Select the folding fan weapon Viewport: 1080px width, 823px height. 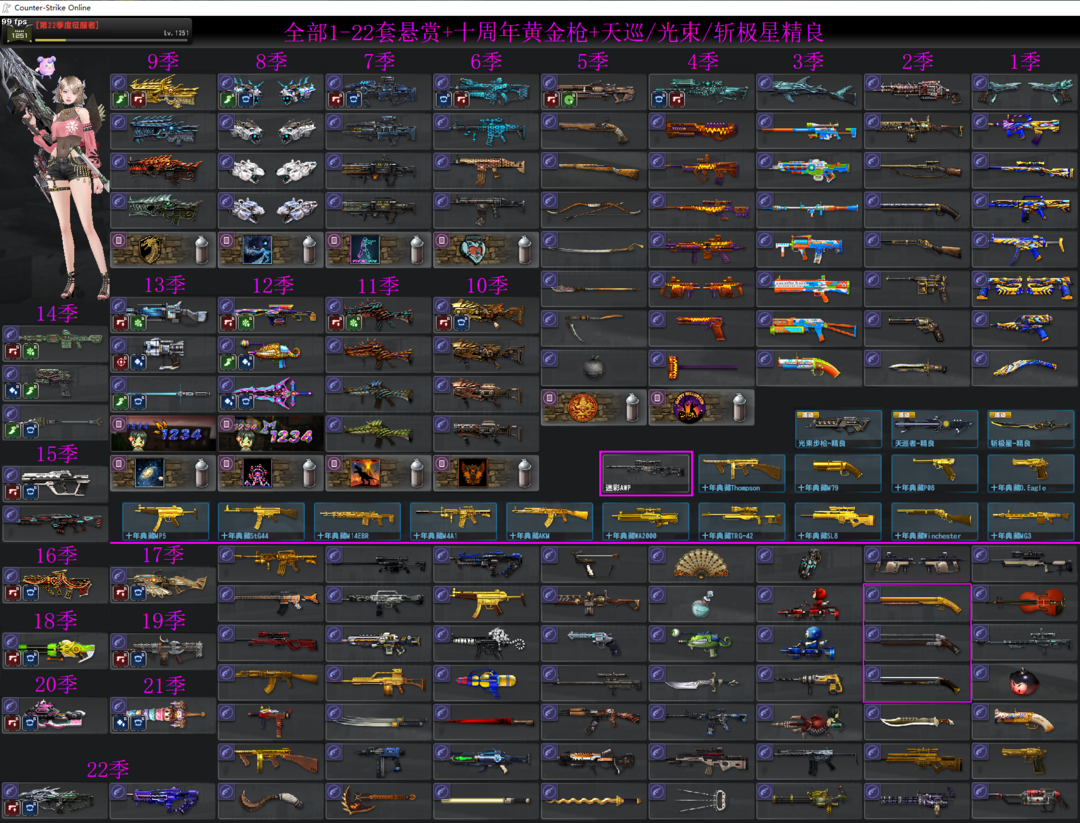701,565
